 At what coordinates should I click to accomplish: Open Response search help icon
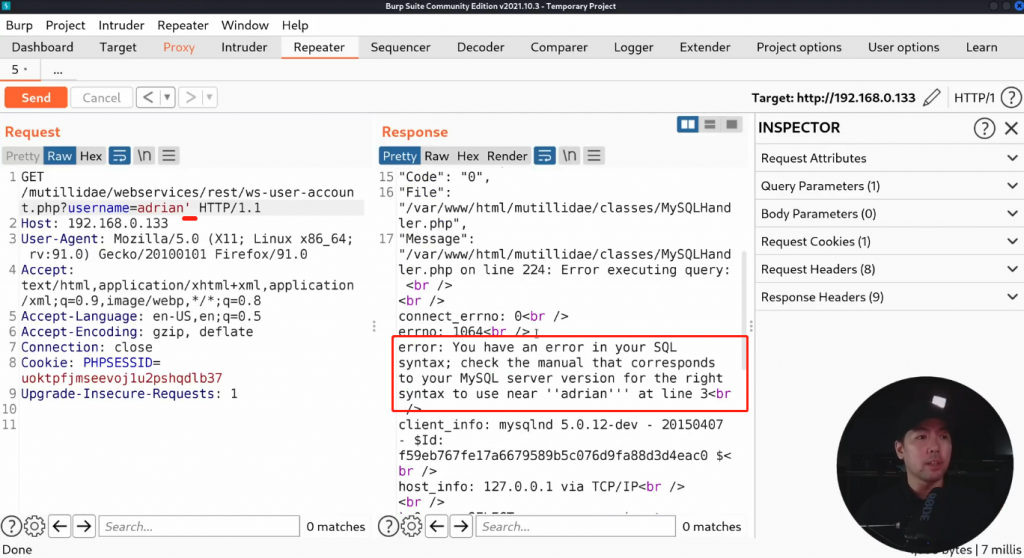point(388,526)
